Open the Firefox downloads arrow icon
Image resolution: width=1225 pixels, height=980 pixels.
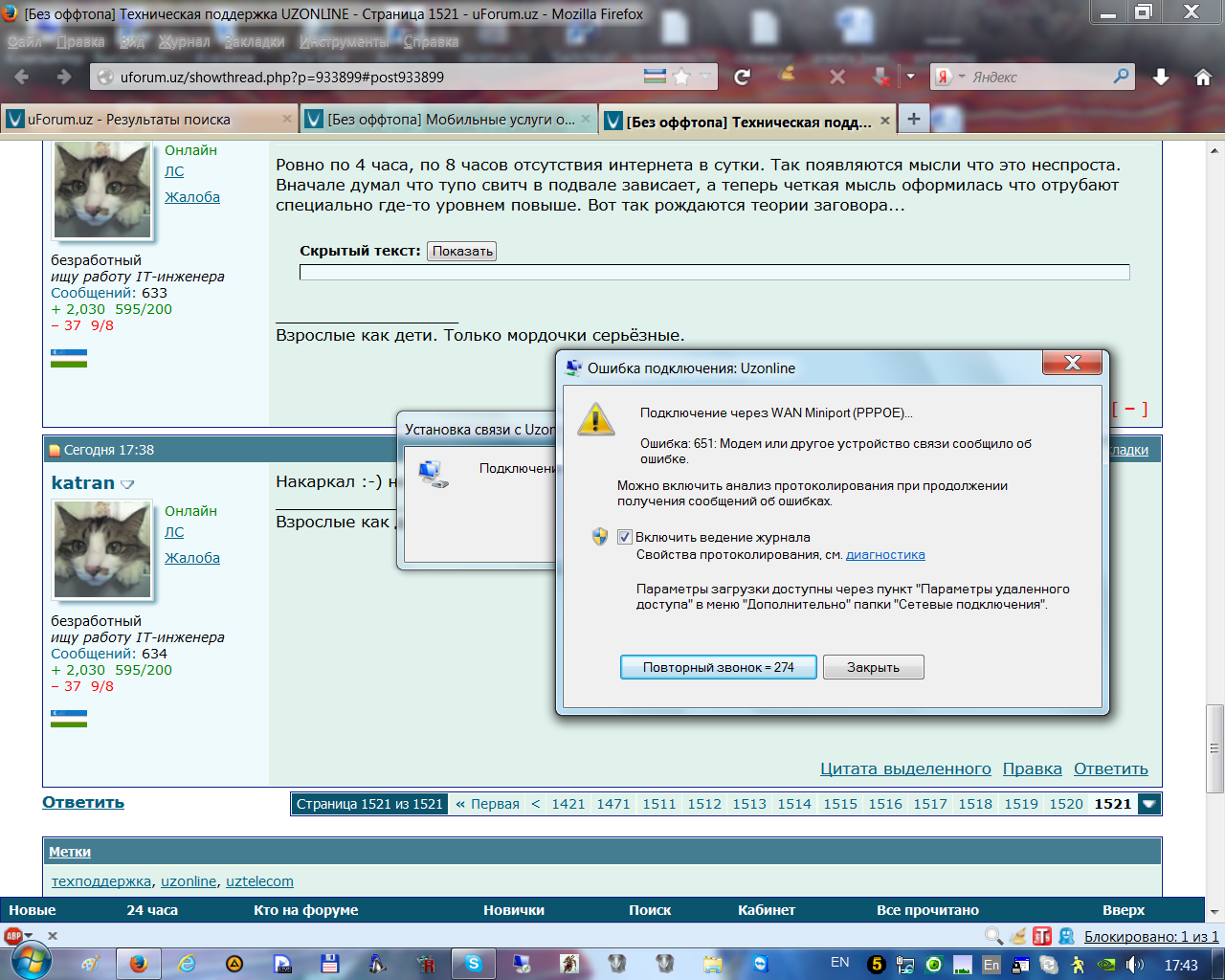[1161, 78]
